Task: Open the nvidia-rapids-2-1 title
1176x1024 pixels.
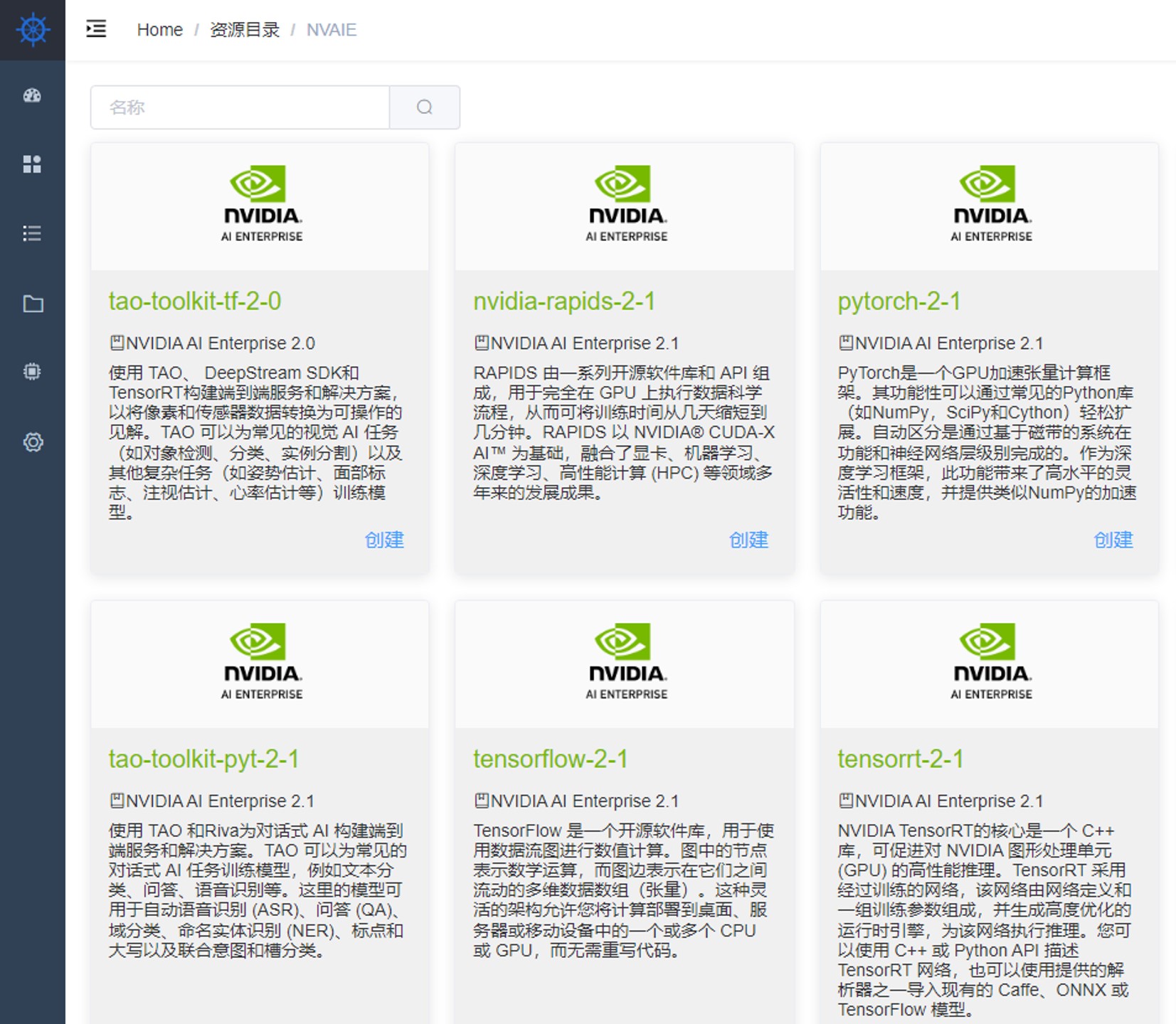Action: [x=564, y=301]
